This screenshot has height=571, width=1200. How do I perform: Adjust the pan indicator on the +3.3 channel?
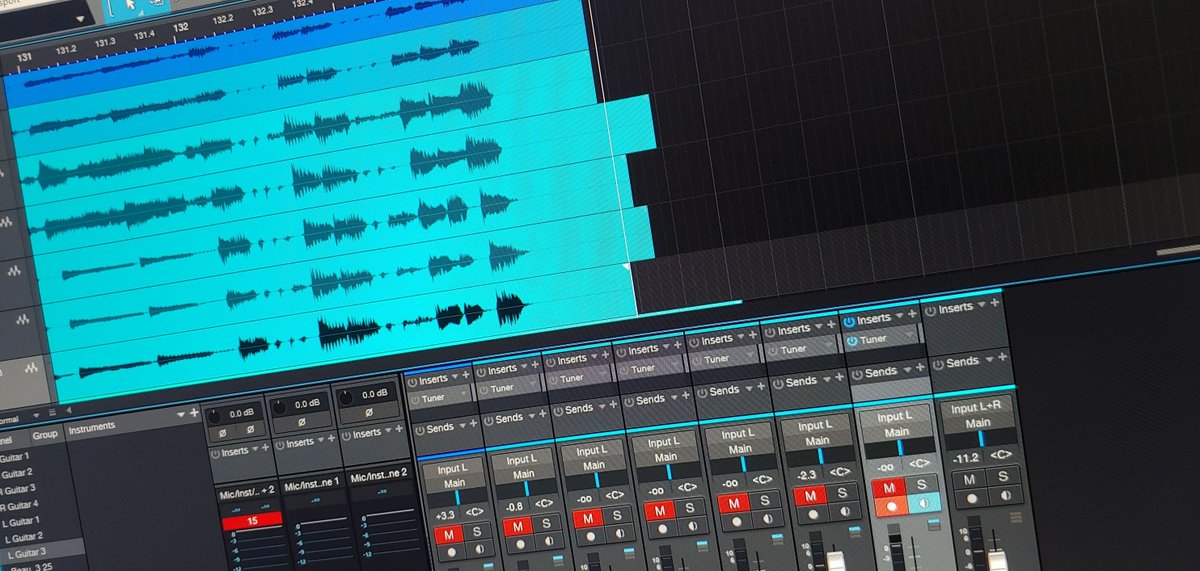click(459, 496)
